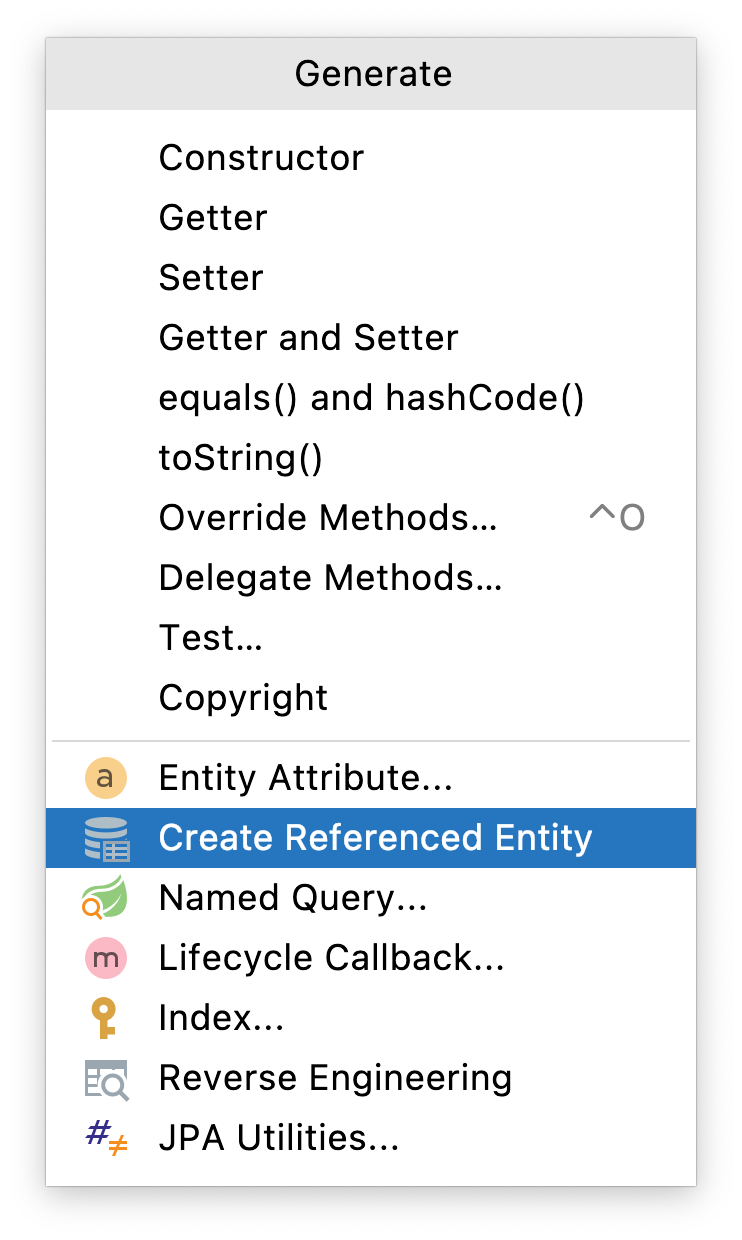
Task: Select the Test option
Action: pos(211,637)
